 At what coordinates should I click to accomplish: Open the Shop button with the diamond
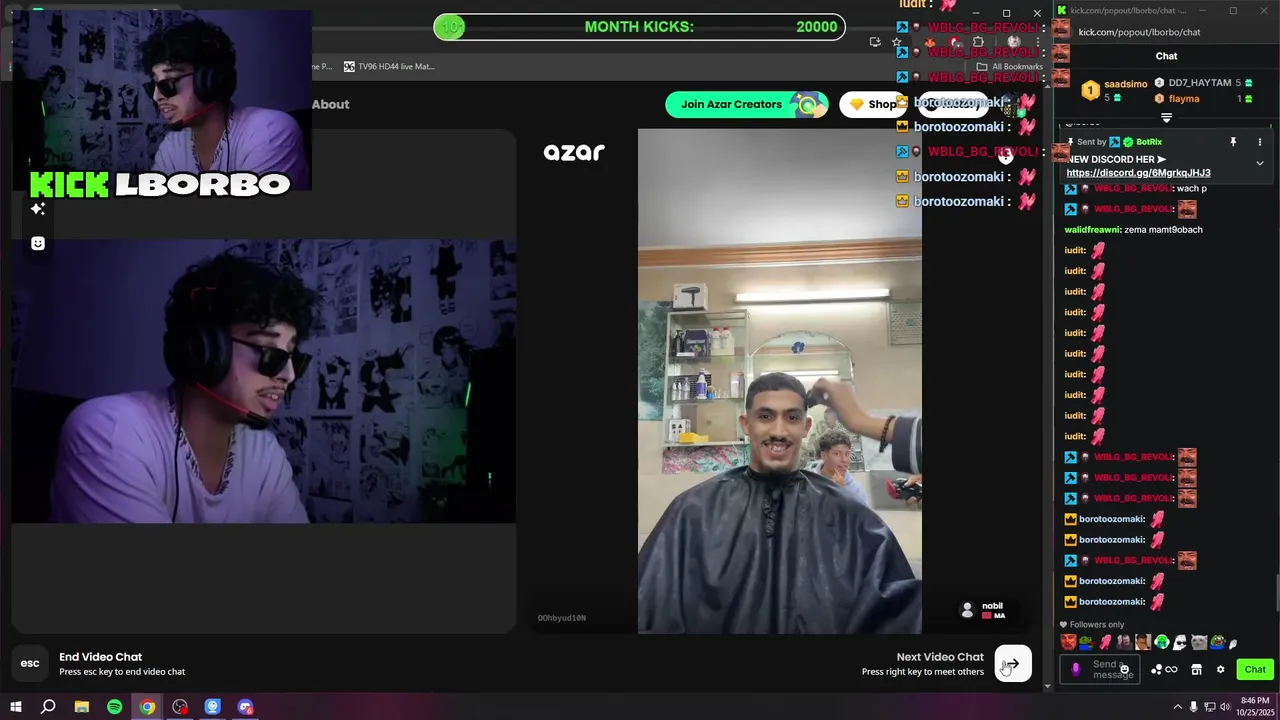[872, 104]
